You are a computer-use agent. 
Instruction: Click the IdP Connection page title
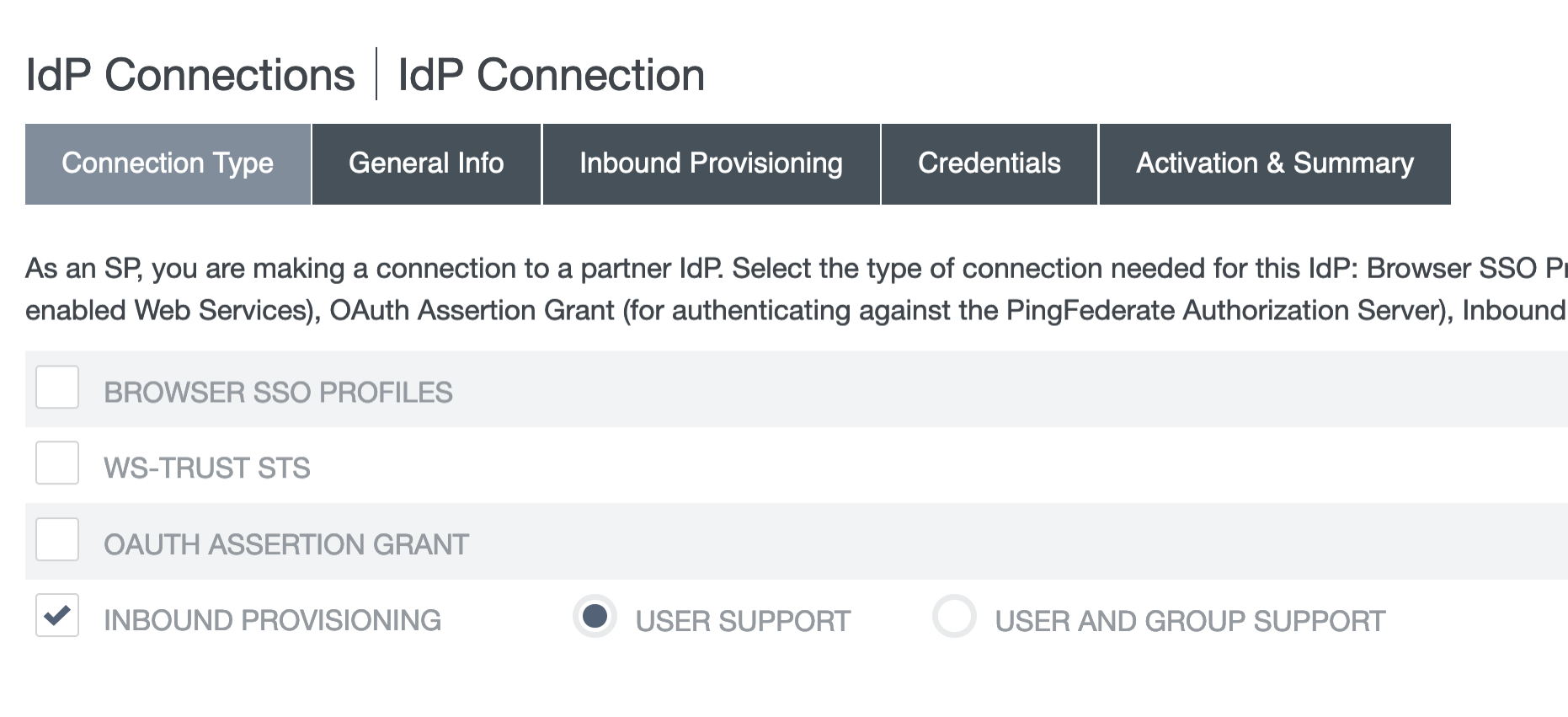coord(551,75)
